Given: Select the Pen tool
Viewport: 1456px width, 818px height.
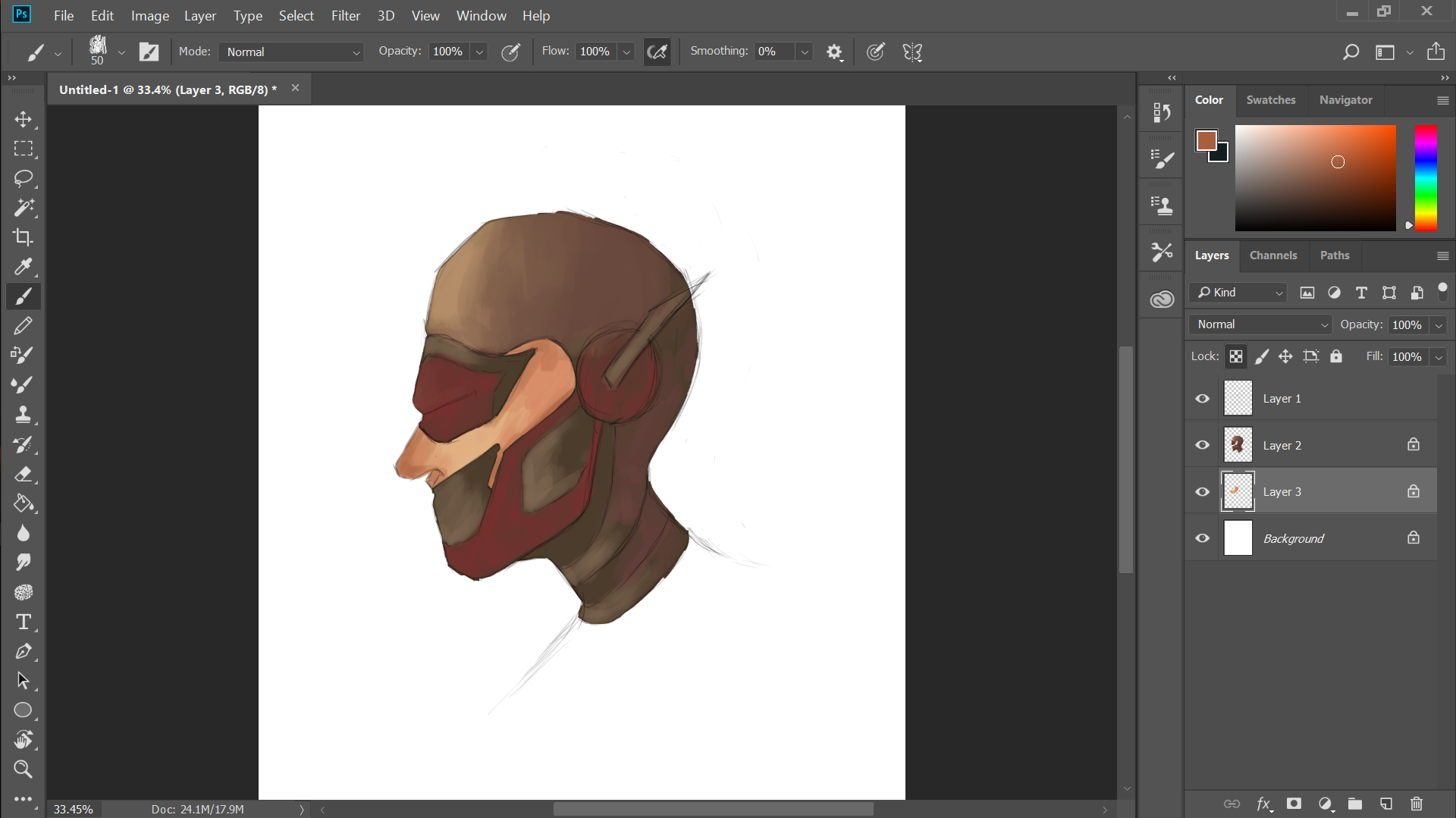Looking at the screenshot, I should [x=24, y=651].
